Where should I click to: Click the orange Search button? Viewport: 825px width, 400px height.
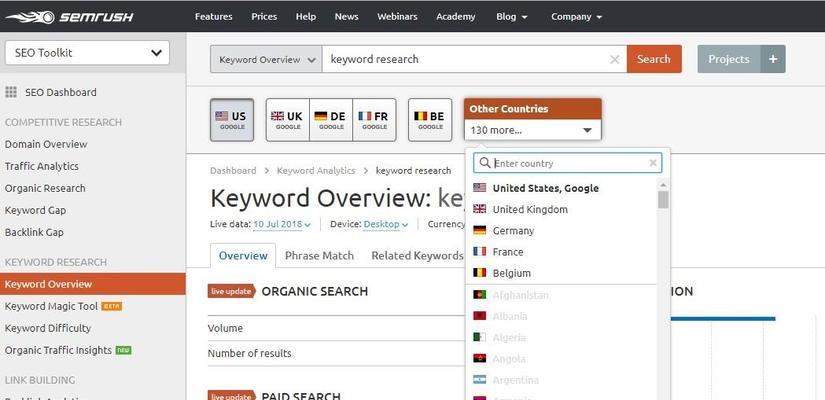654,59
